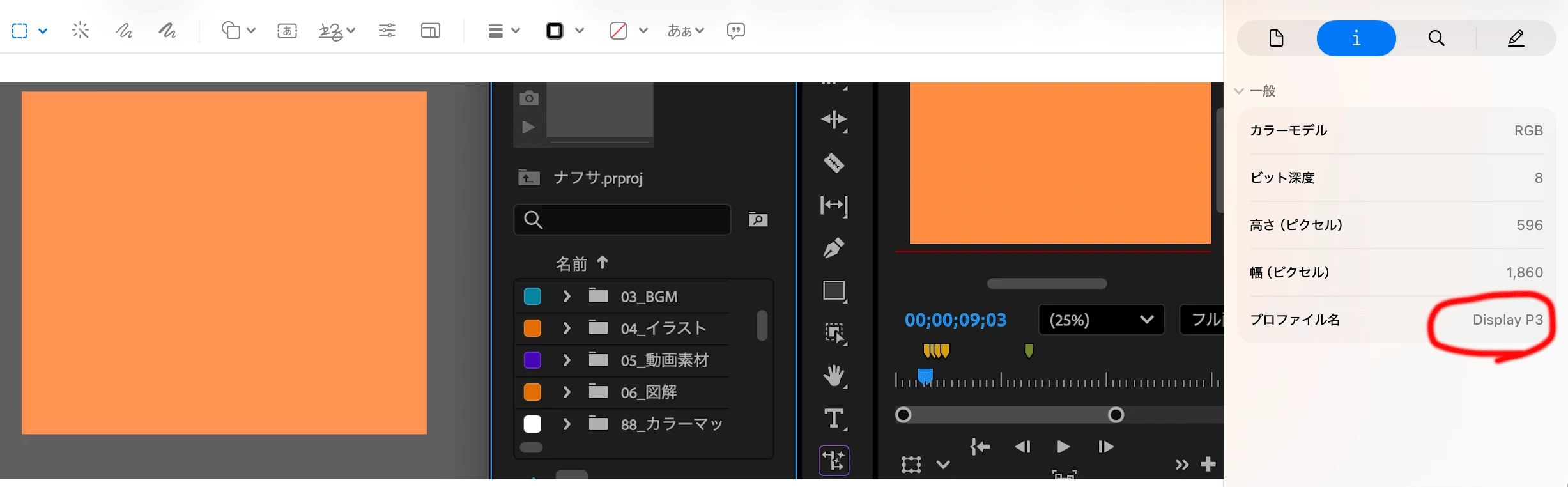Open border color swatch menu
This screenshot has width=1568, height=487.
pos(565,31)
